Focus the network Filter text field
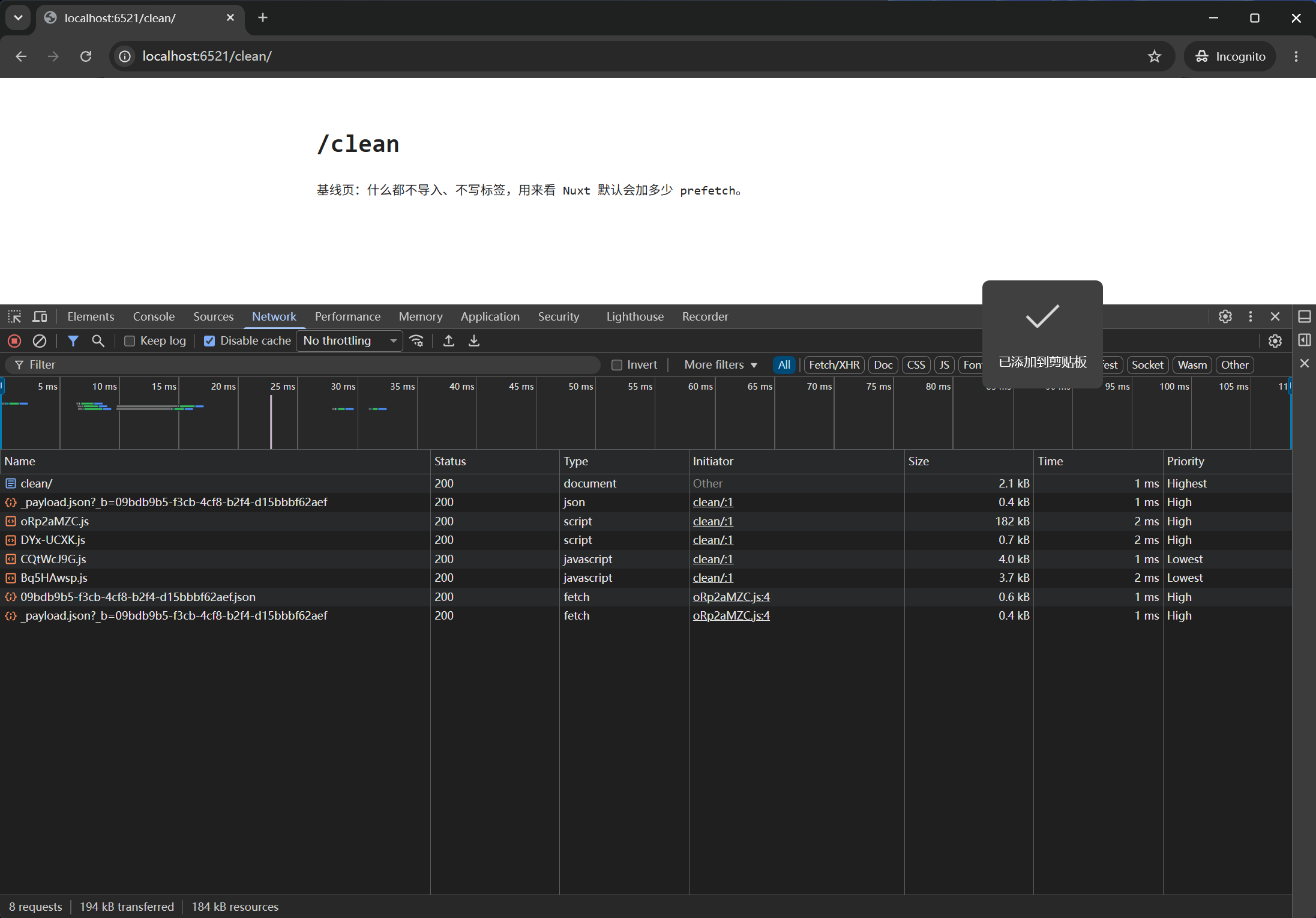This screenshot has width=1316, height=918. click(x=302, y=365)
